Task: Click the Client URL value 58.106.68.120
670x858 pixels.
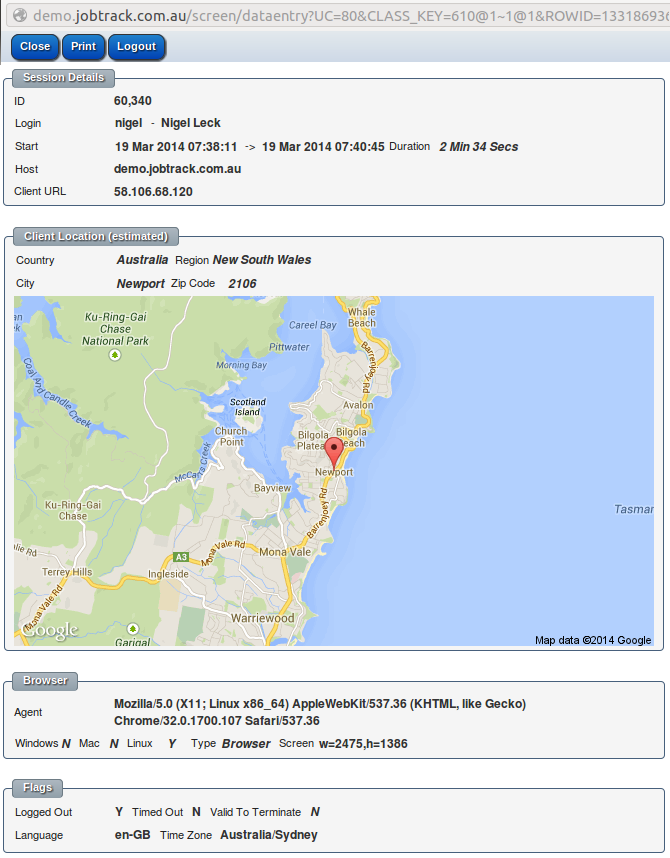Action: (153, 192)
